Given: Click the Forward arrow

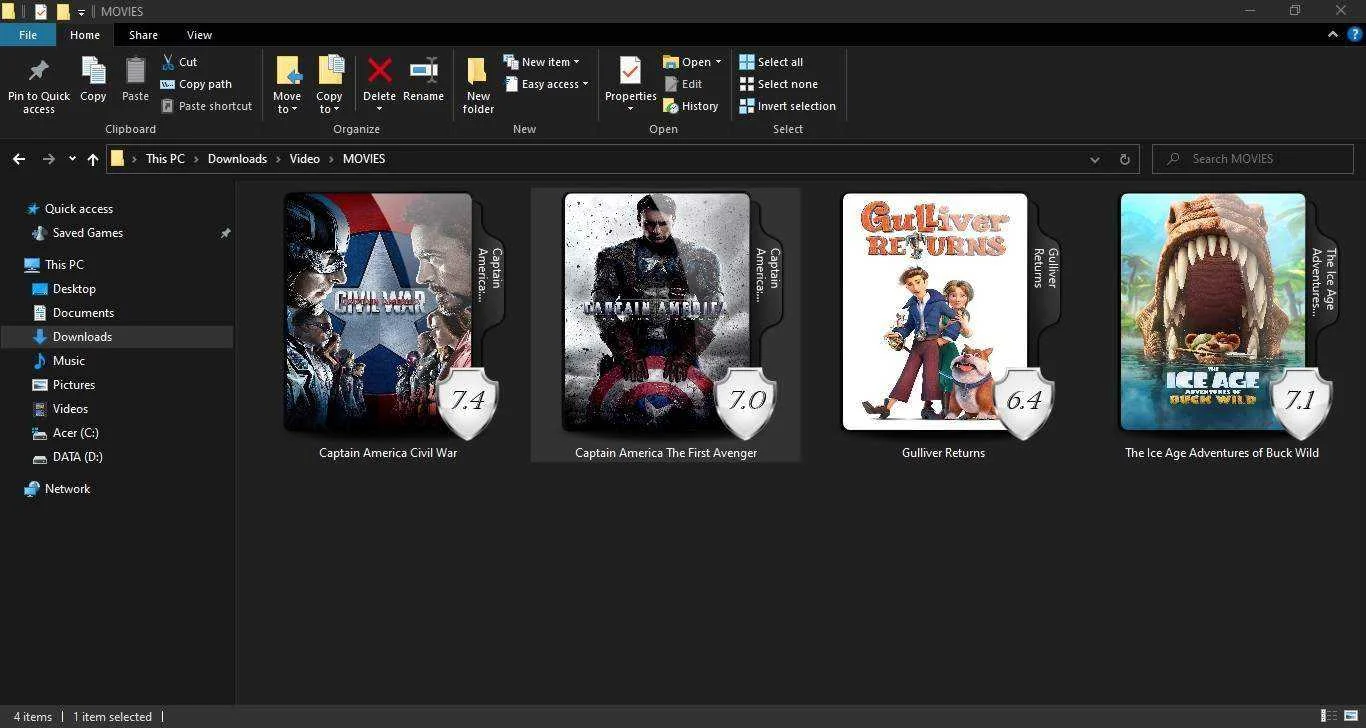Looking at the screenshot, I should [48, 159].
